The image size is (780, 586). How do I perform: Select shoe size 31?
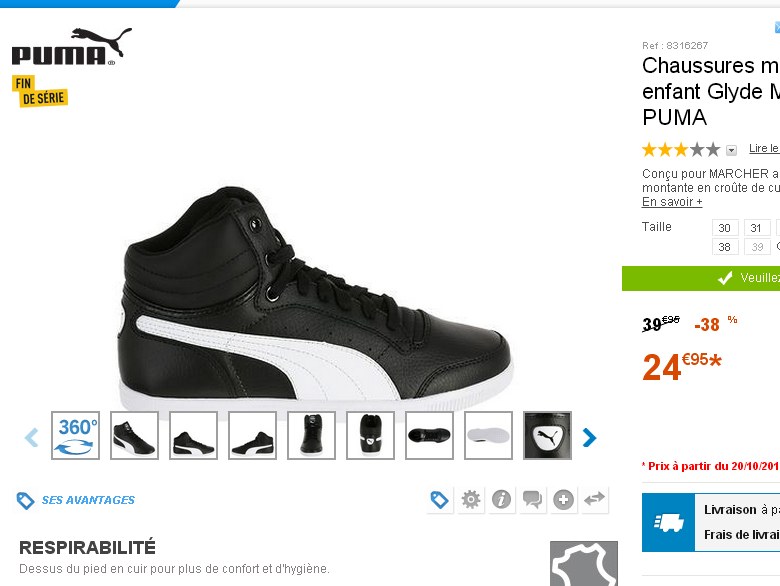(757, 228)
